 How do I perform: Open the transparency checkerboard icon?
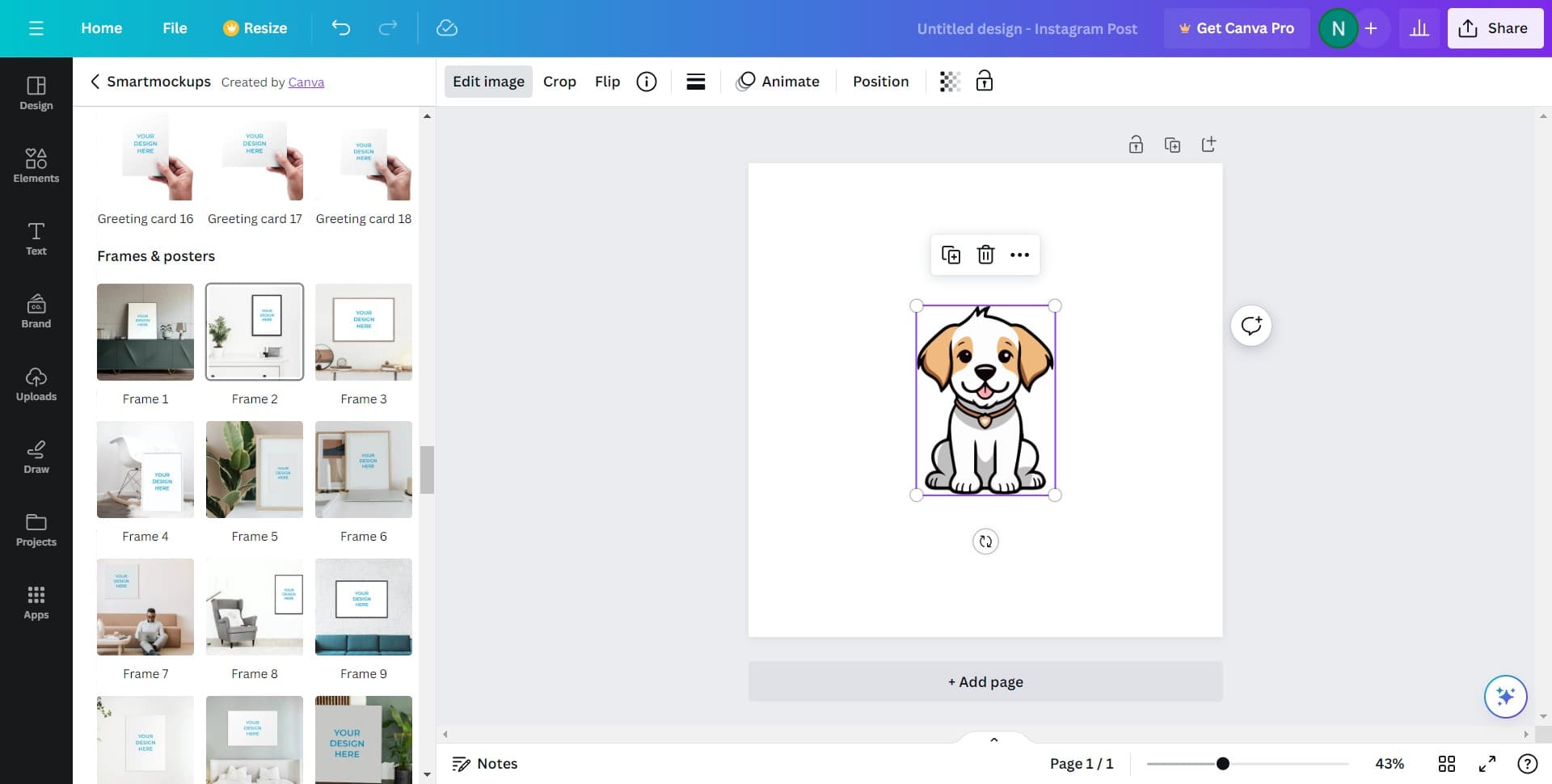click(x=950, y=82)
